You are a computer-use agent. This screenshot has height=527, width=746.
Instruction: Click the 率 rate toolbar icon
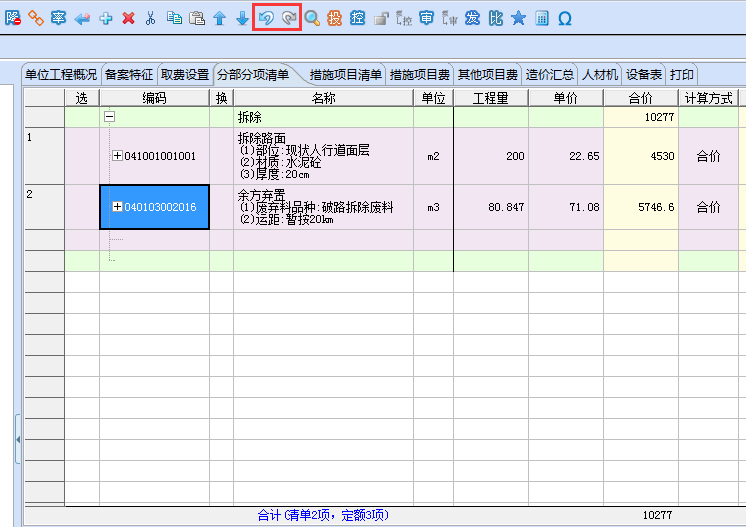pos(59,18)
